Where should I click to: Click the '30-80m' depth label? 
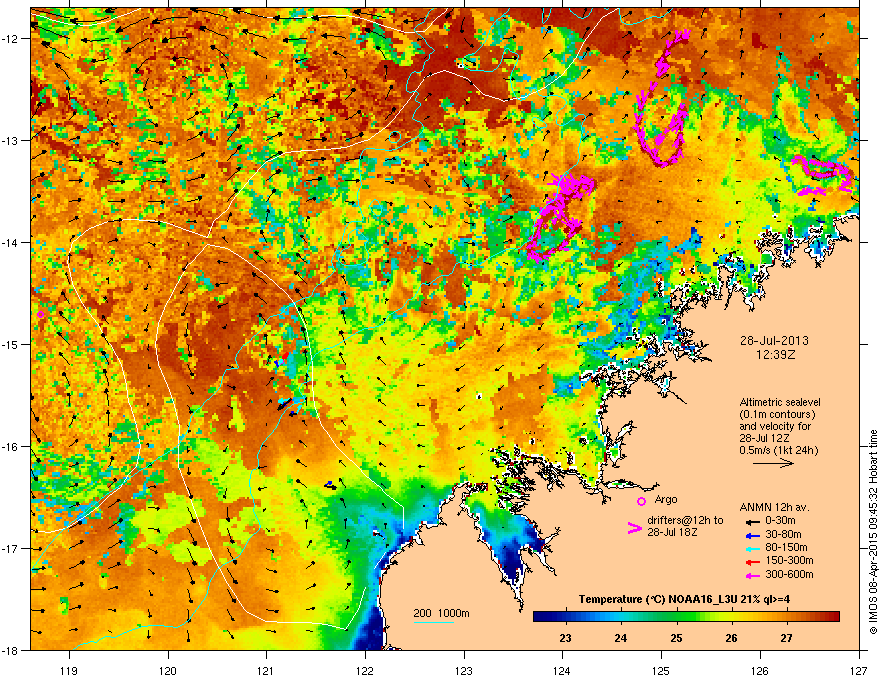click(783, 535)
